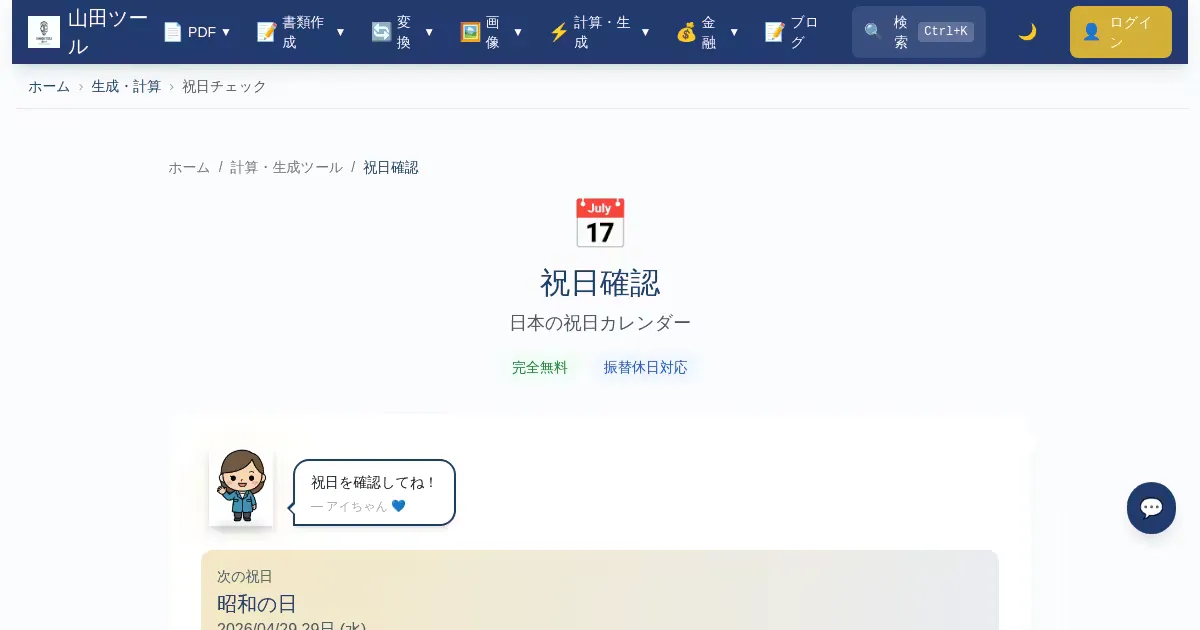Click the lightning bolt 計算・生成 icon
The image size is (1200, 630).
[x=559, y=32]
